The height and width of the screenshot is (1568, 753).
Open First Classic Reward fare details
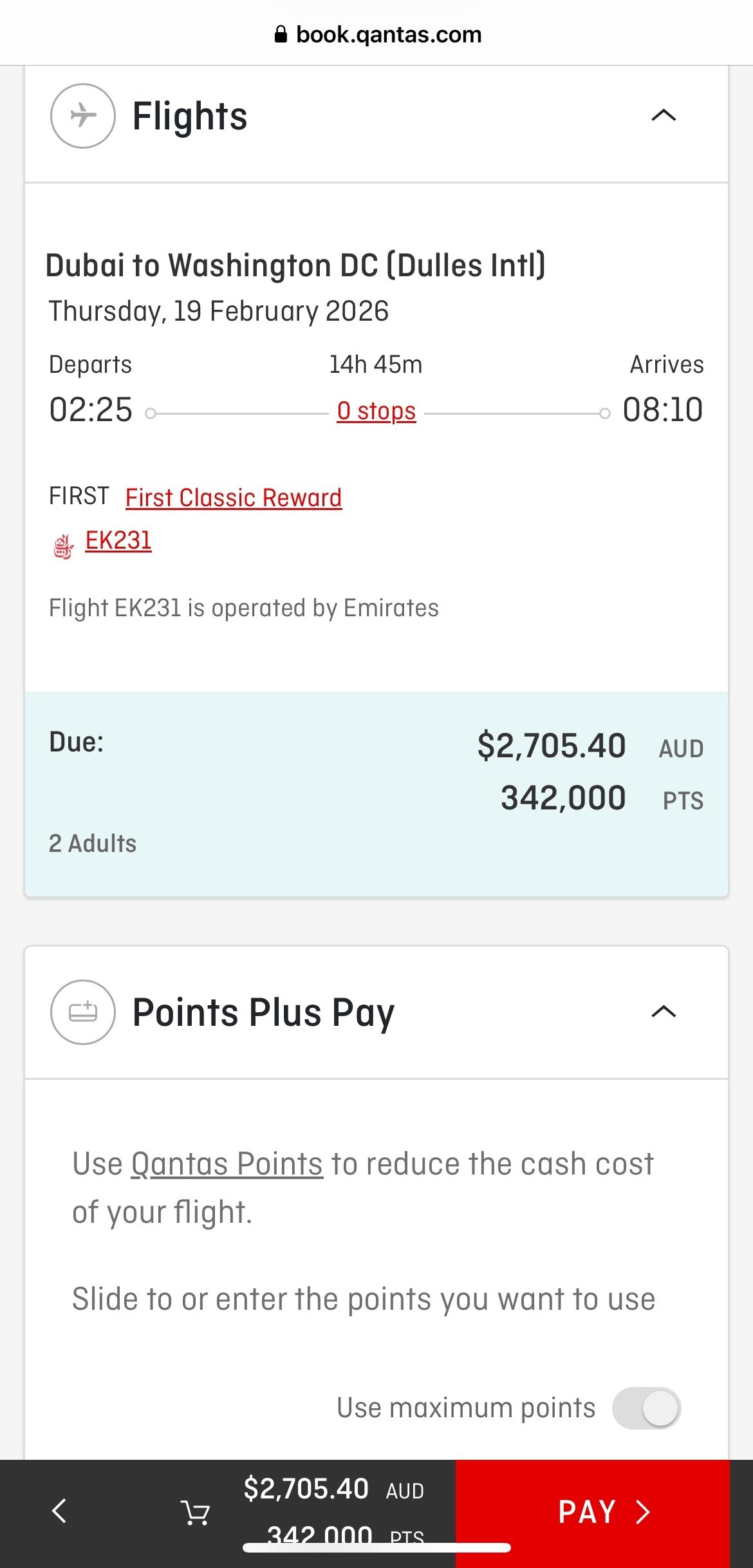point(234,498)
